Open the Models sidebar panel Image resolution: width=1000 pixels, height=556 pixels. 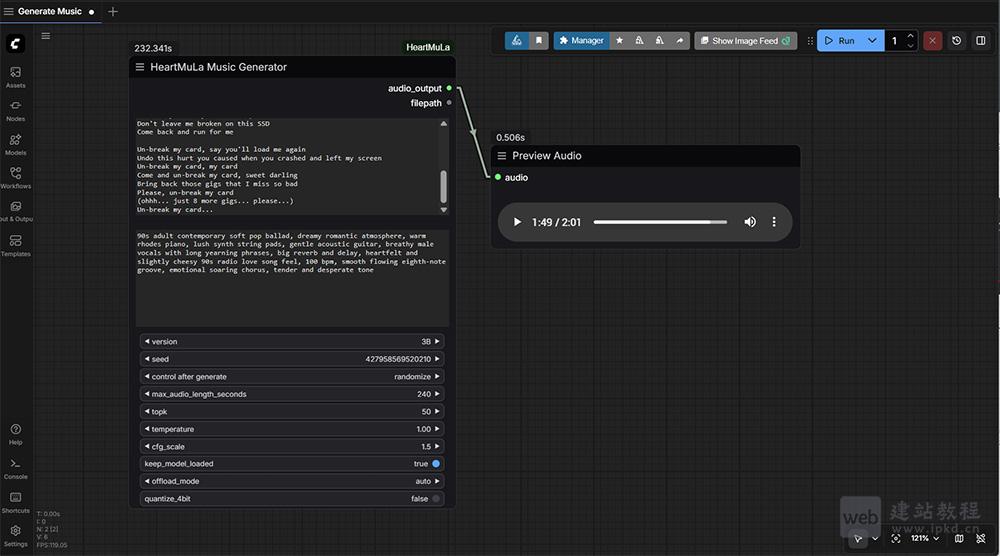point(16,144)
